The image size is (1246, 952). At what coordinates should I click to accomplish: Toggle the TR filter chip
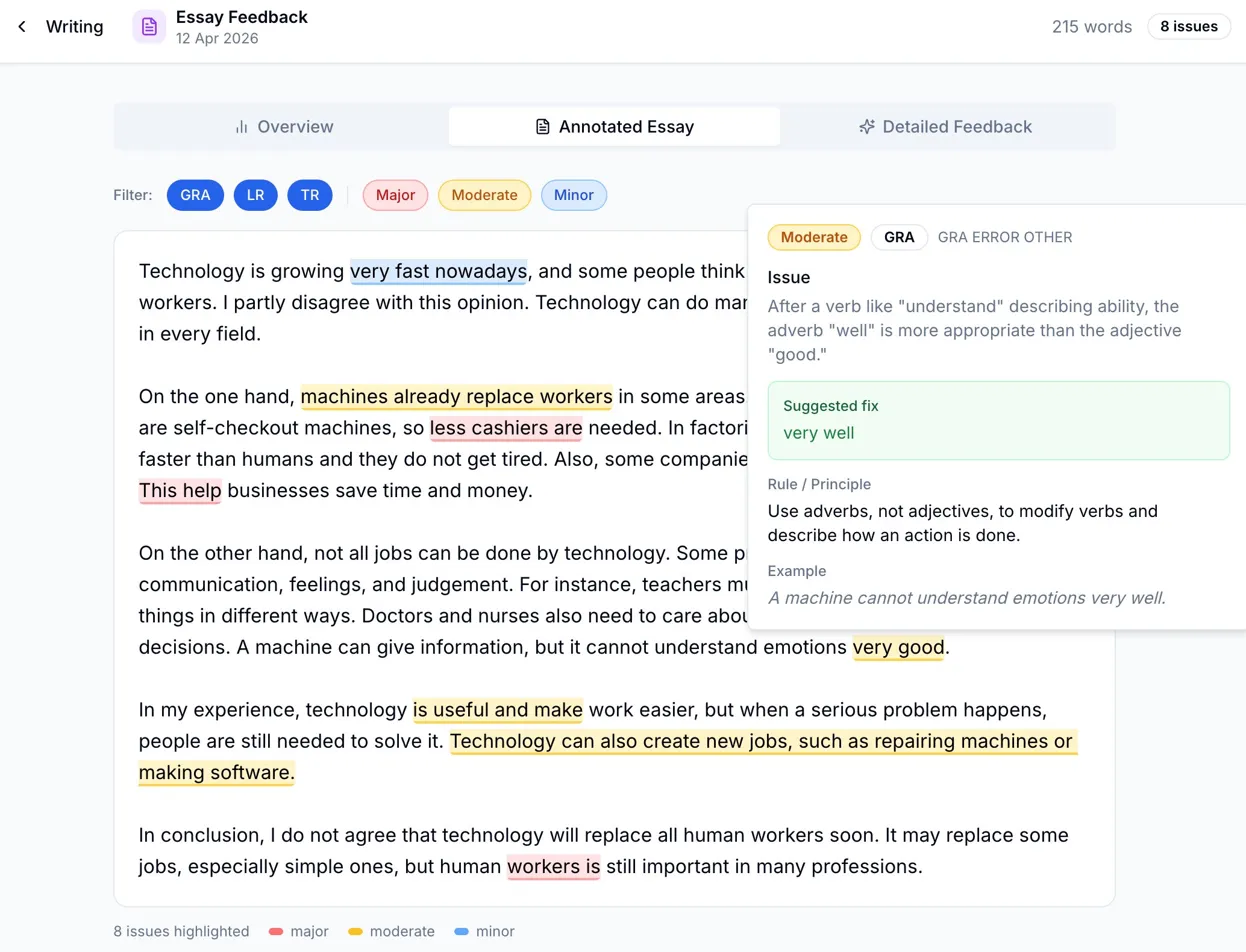(x=310, y=195)
